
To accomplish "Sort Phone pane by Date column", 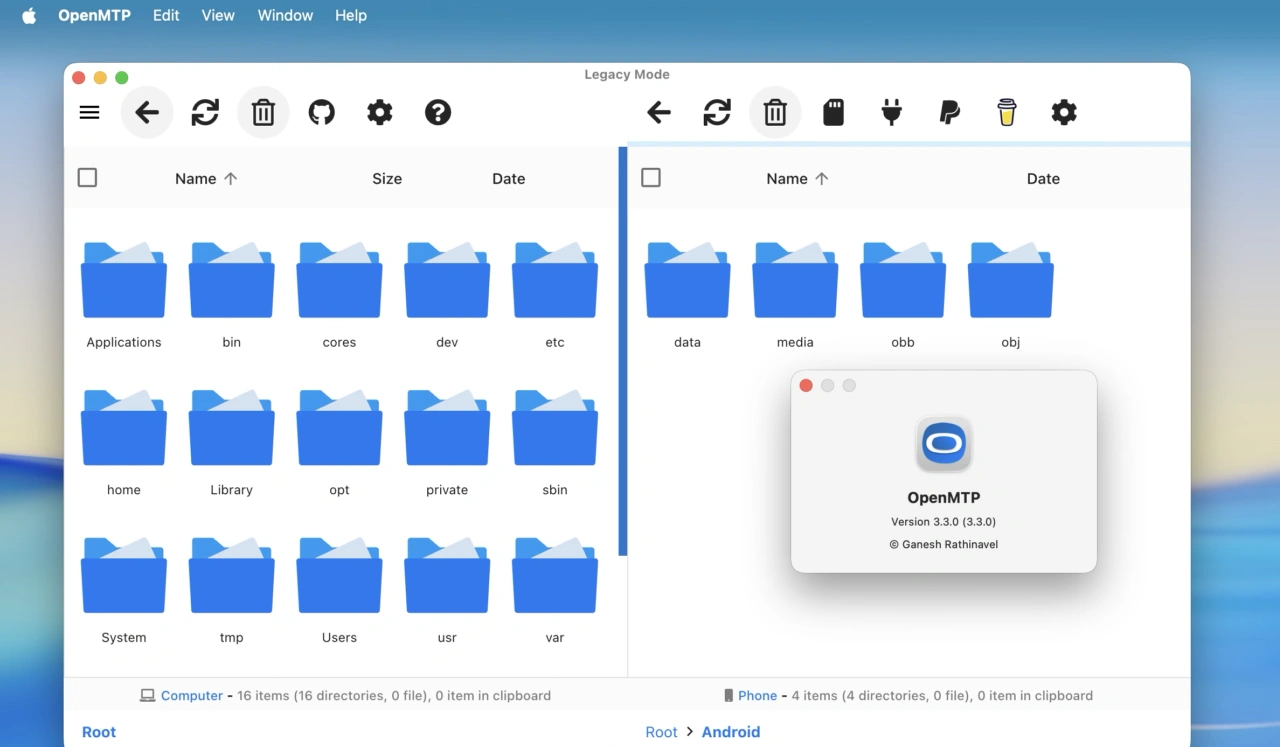I will pyautogui.click(x=1043, y=178).
